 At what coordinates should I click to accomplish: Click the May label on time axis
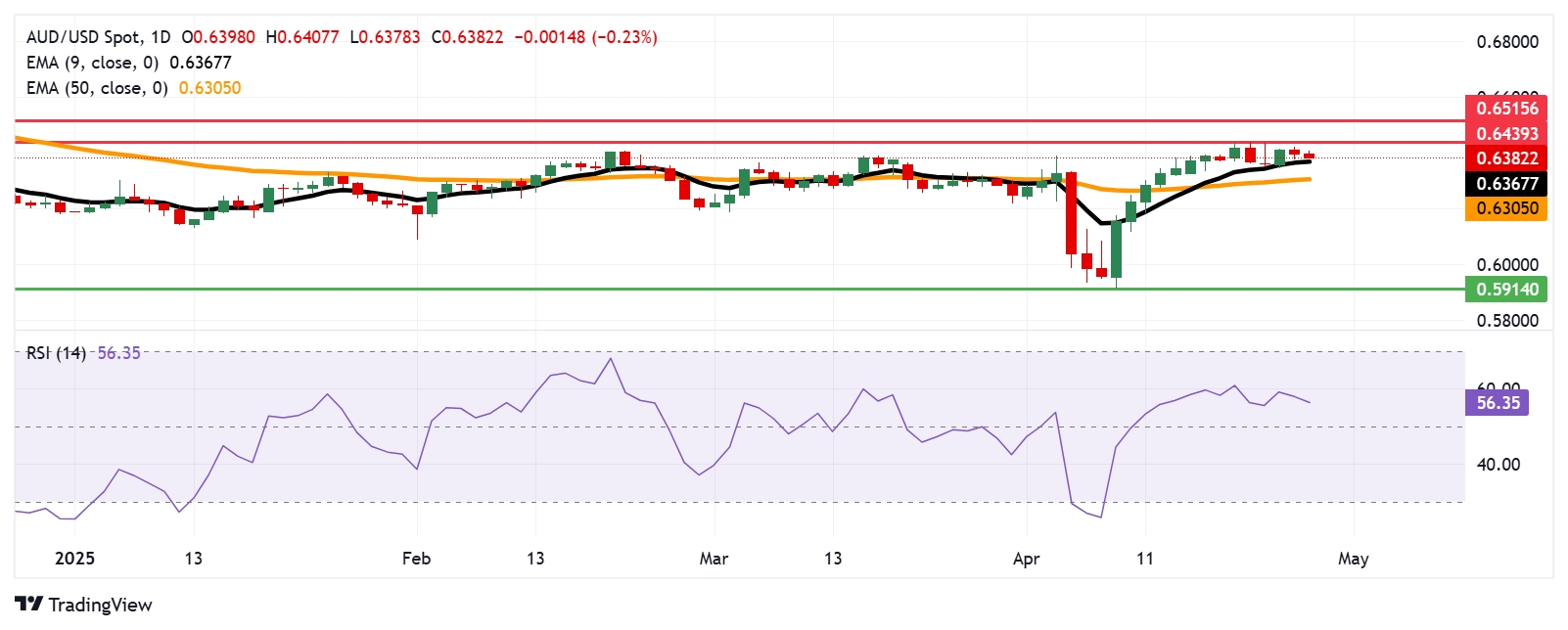[1353, 559]
